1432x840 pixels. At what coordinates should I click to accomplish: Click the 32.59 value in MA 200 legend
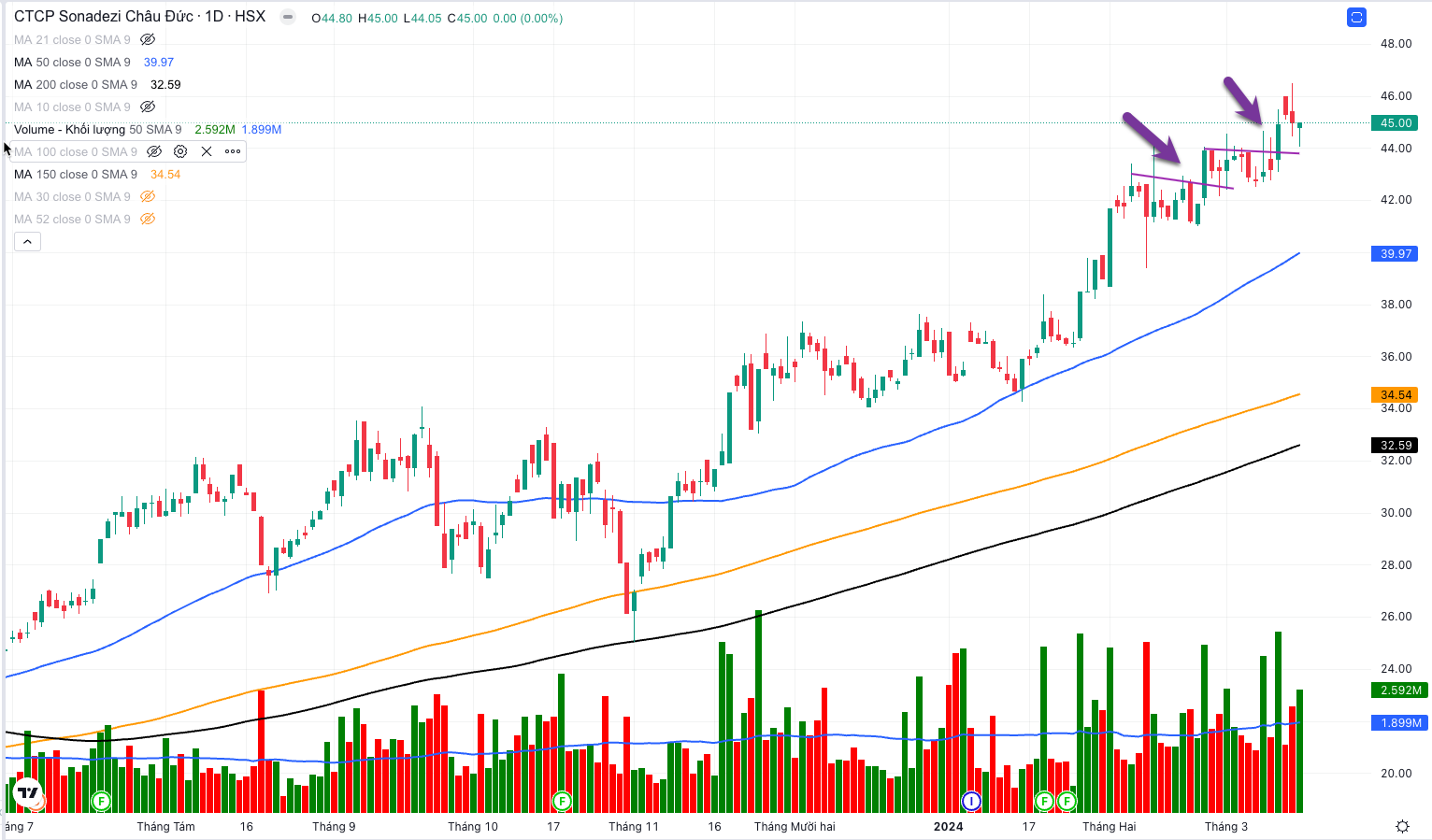click(x=165, y=84)
